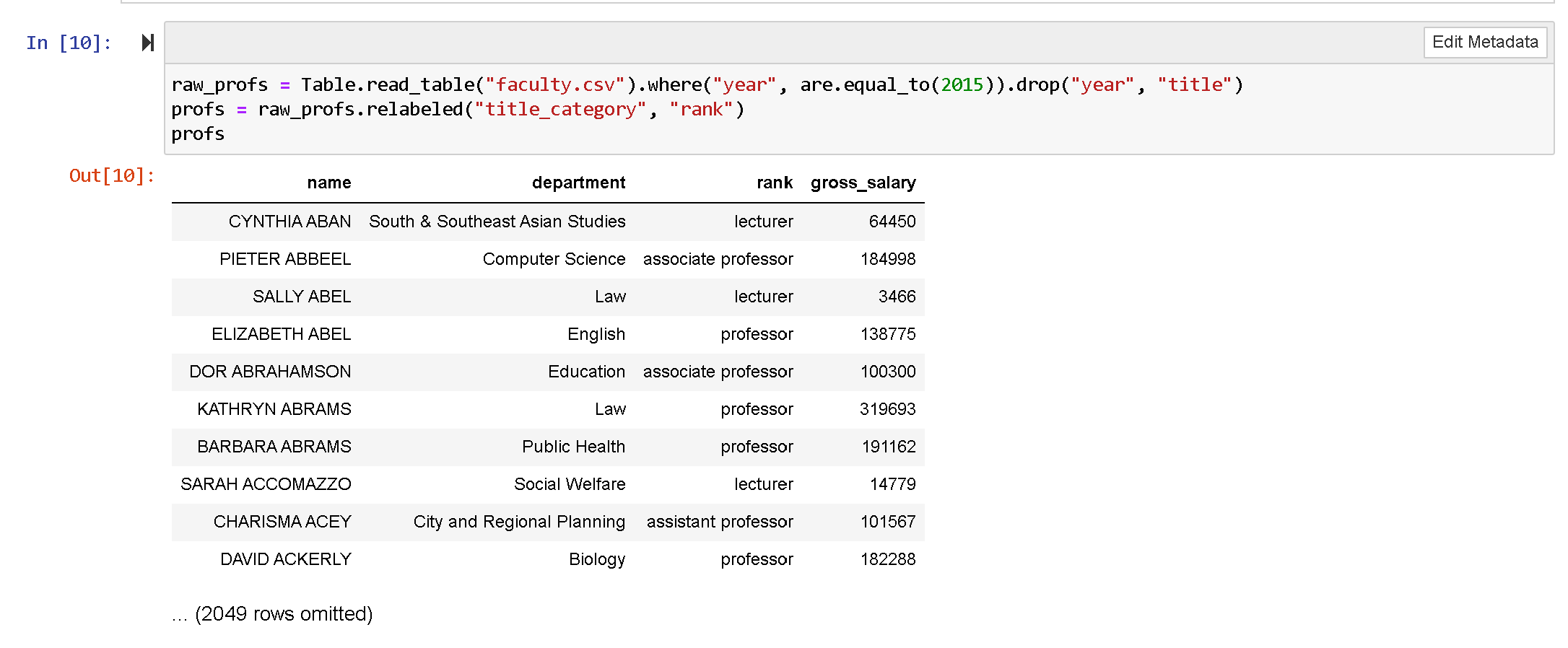
Task: Click South & Southeast Asian Studies cell
Action: click(497, 222)
